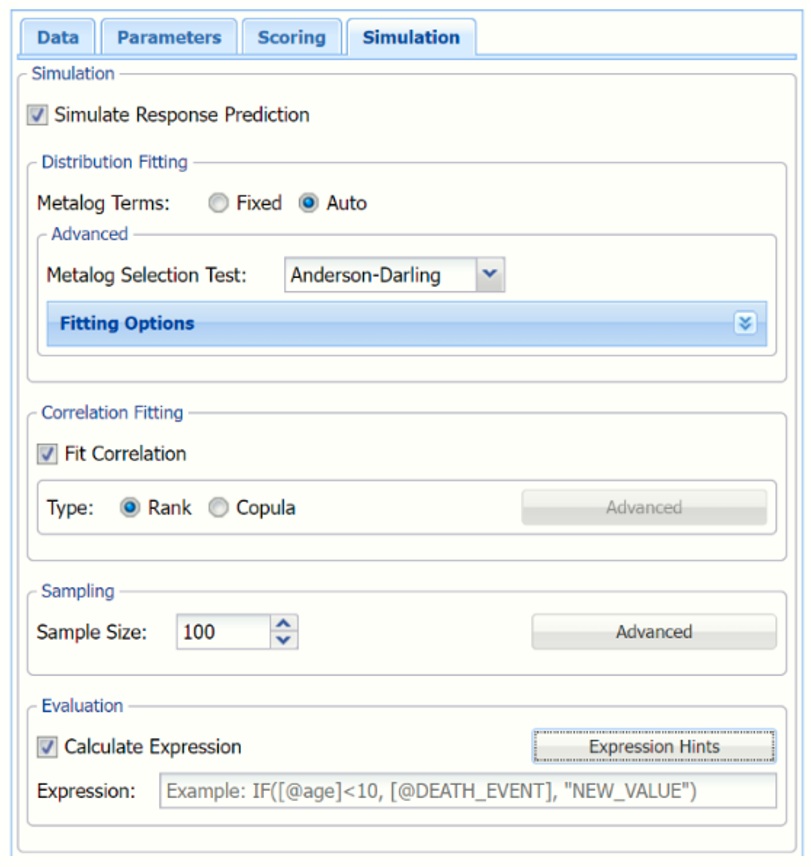Screen dimensions: 811x867
Task: Expand Fitting Options double-chevron icon
Action: pos(745,323)
